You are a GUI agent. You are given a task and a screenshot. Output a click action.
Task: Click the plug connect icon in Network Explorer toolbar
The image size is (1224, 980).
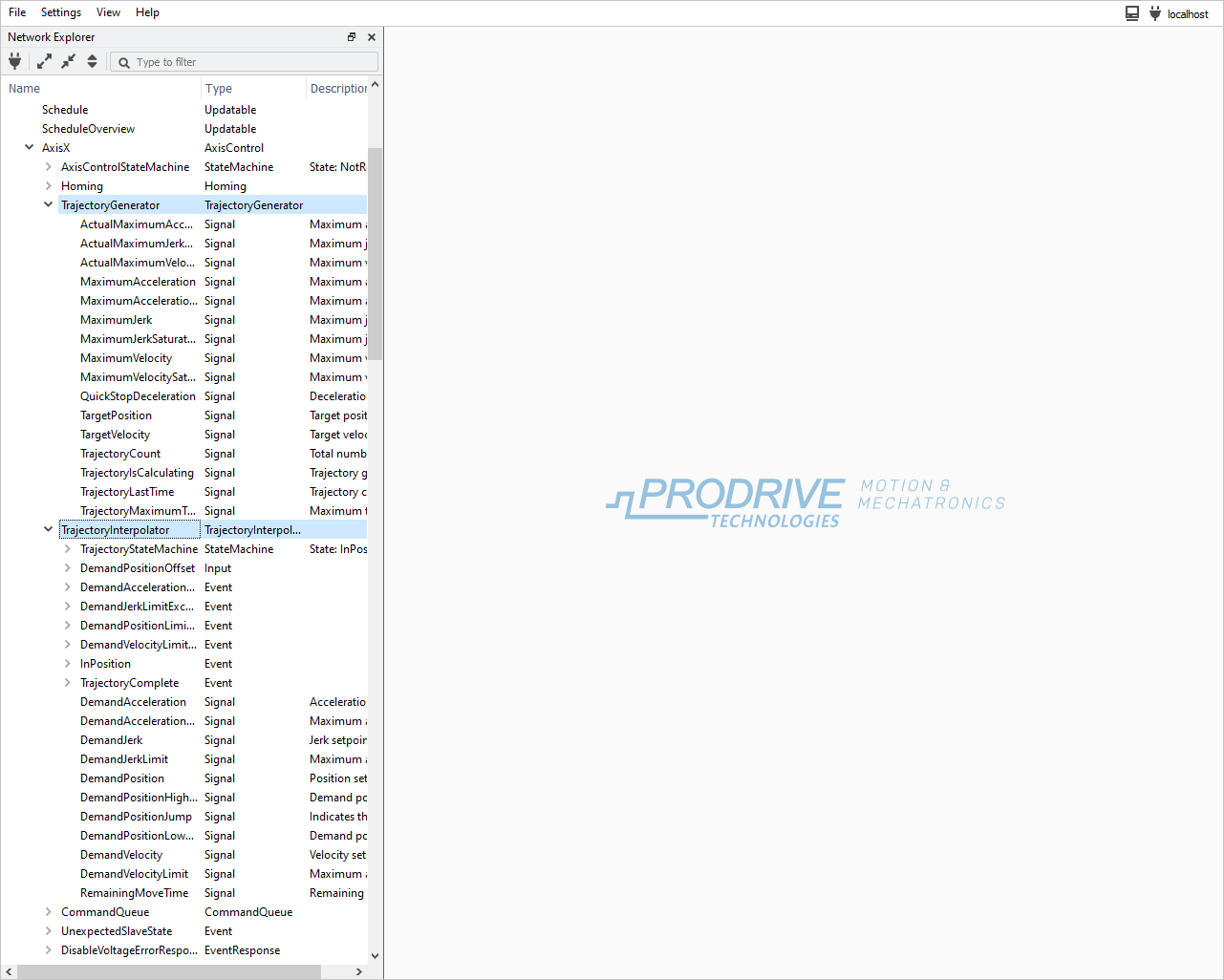15,61
